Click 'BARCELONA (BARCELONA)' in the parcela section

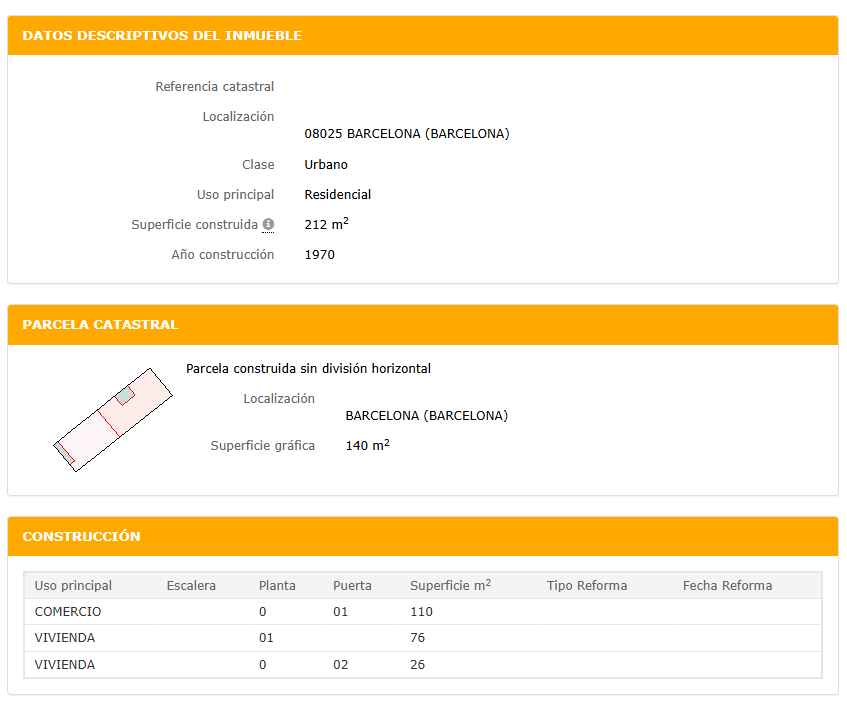(427, 415)
